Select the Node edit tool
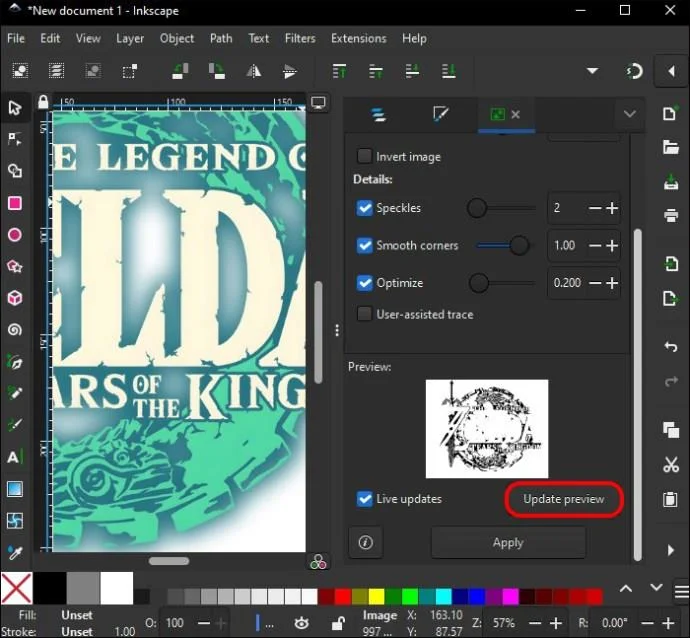 (15, 139)
